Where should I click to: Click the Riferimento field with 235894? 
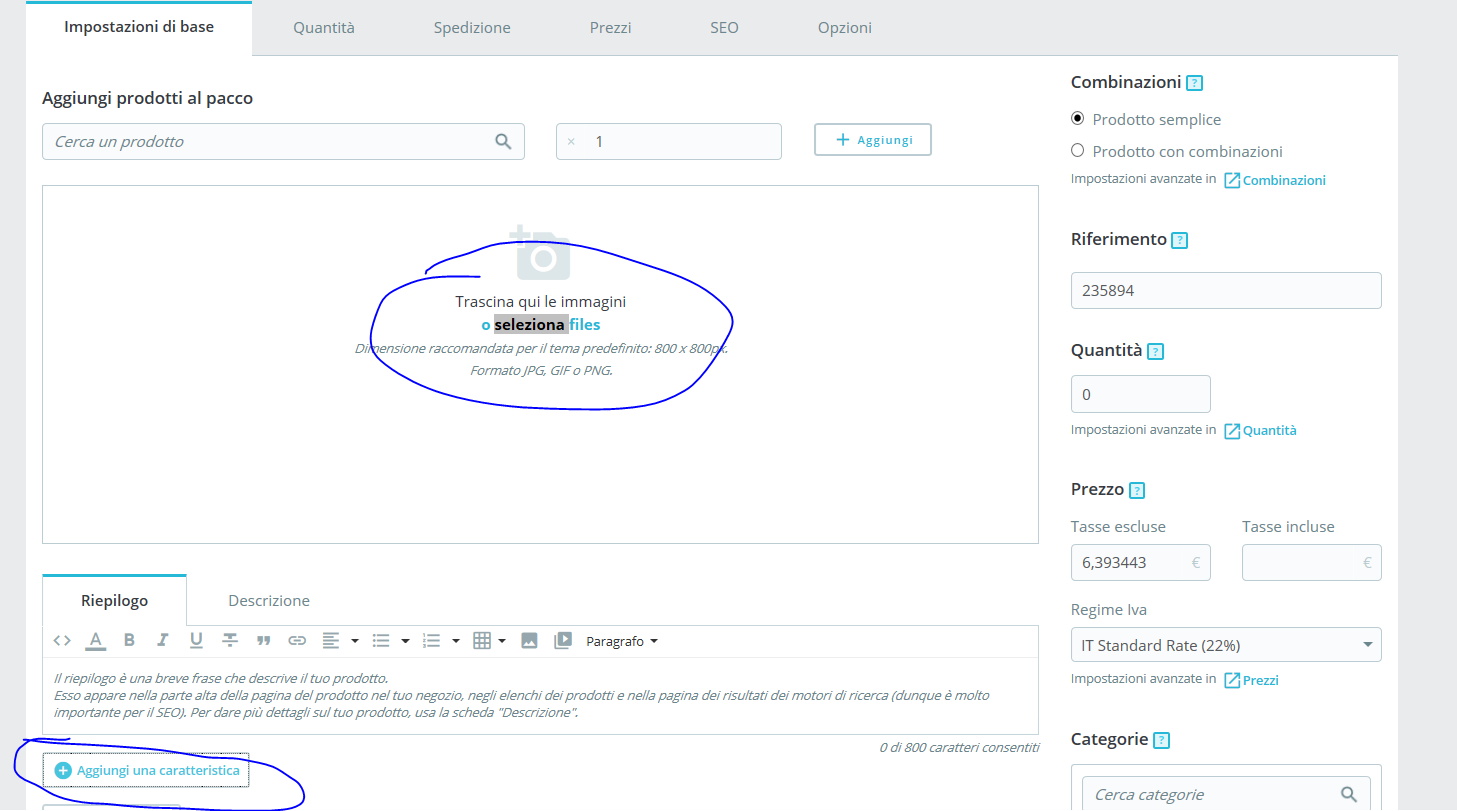(x=1226, y=291)
